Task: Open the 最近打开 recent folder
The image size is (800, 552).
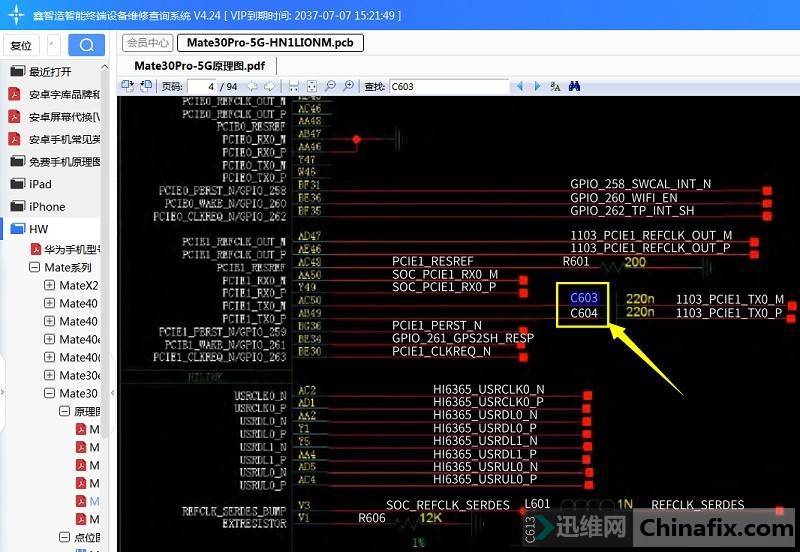Action: click(x=50, y=72)
